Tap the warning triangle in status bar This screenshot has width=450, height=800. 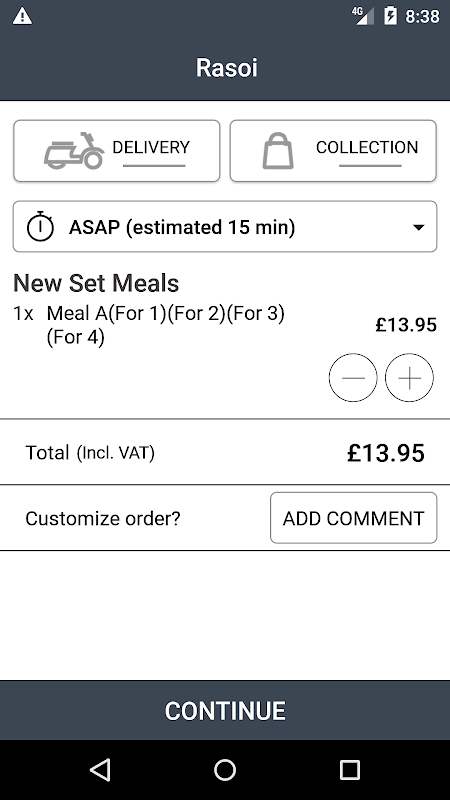pos(22,16)
